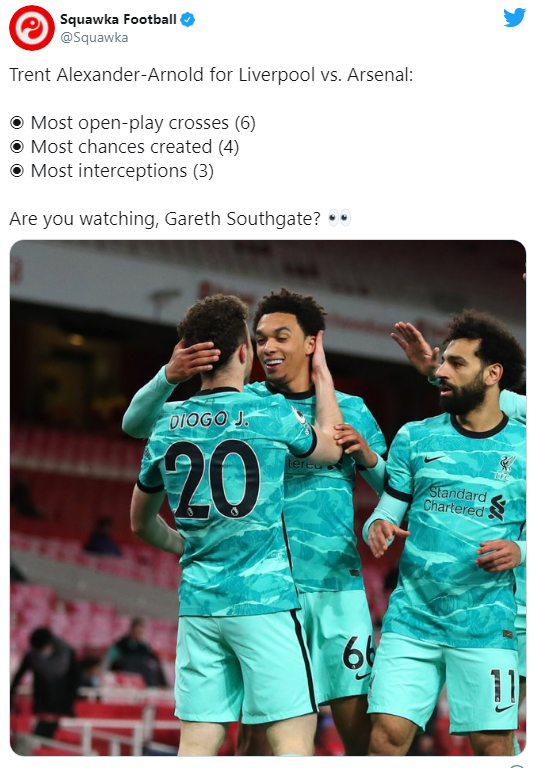Screen dimensions: 536x768
Task: Click the number 11 on the shorts
Action: pyautogui.click(x=503, y=686)
